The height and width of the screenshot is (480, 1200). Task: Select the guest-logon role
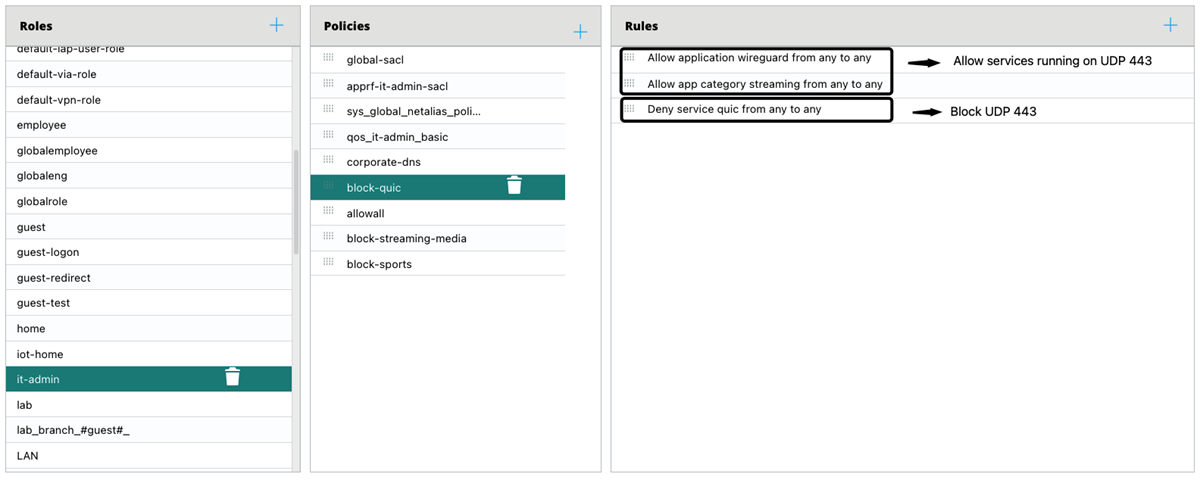[x=48, y=252]
